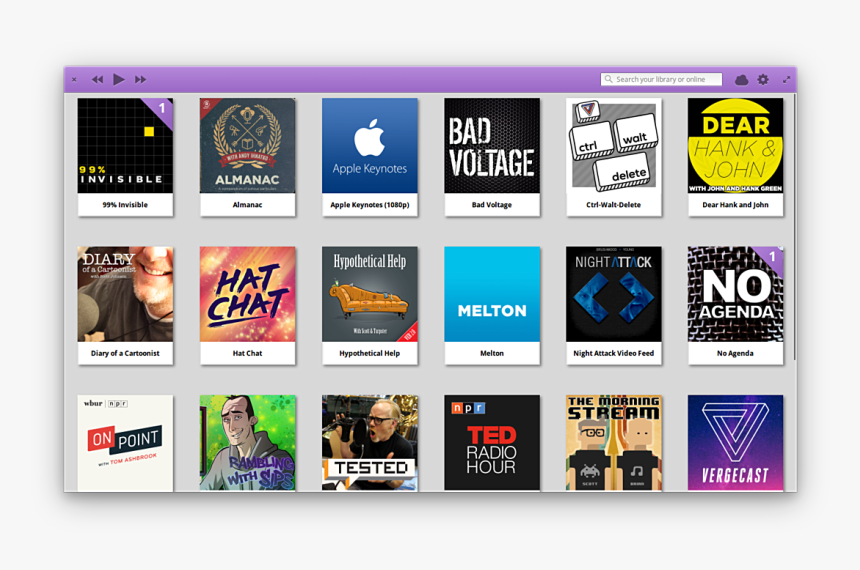This screenshot has height=570, width=860.
Task: Click the 'Hypothetical Help' title label
Action: pyautogui.click(x=370, y=353)
